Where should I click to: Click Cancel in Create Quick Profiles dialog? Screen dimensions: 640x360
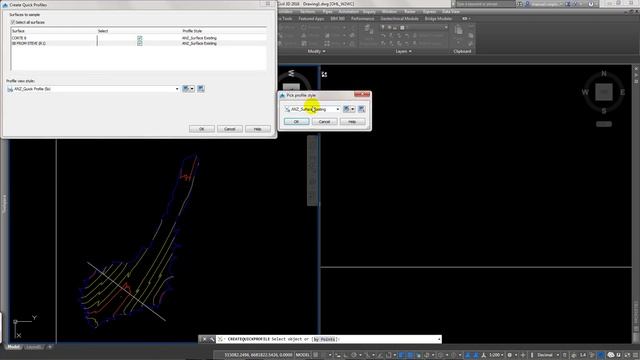[x=230, y=129]
